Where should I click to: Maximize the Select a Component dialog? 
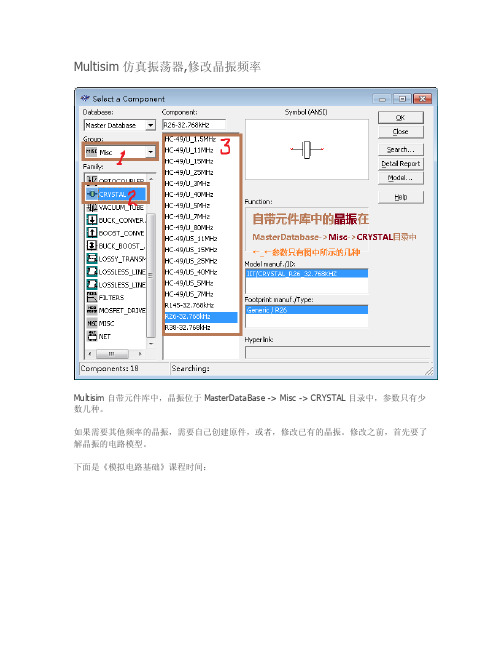pyautogui.click(x=401, y=99)
